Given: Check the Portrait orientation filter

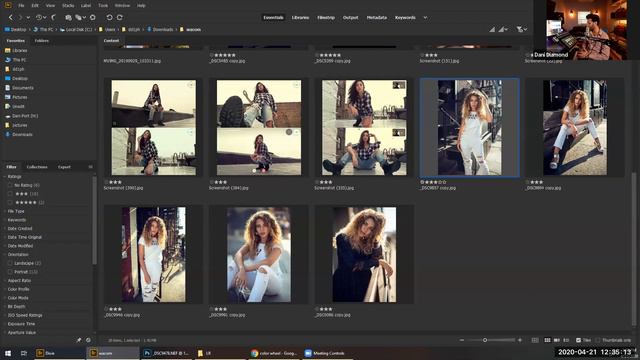Looking at the screenshot, I should click(x=10, y=272).
